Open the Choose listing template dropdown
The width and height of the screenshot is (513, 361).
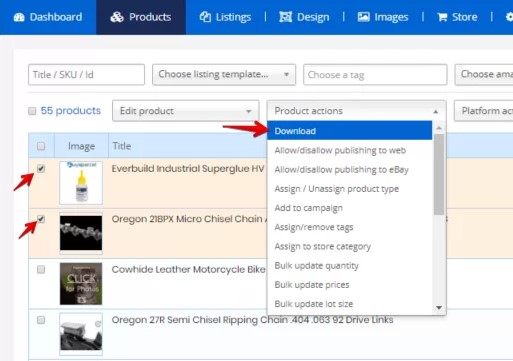(x=224, y=75)
